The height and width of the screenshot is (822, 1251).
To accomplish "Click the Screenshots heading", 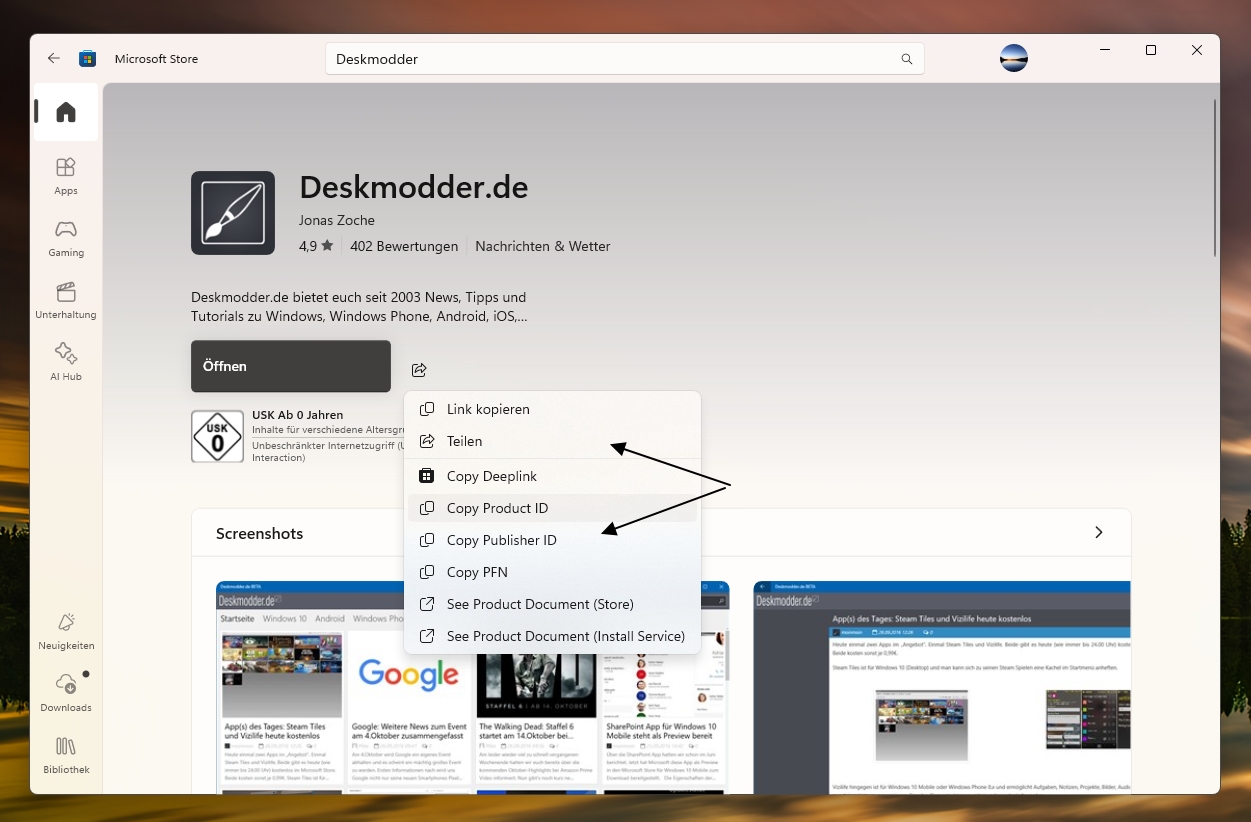I will click(x=260, y=534).
